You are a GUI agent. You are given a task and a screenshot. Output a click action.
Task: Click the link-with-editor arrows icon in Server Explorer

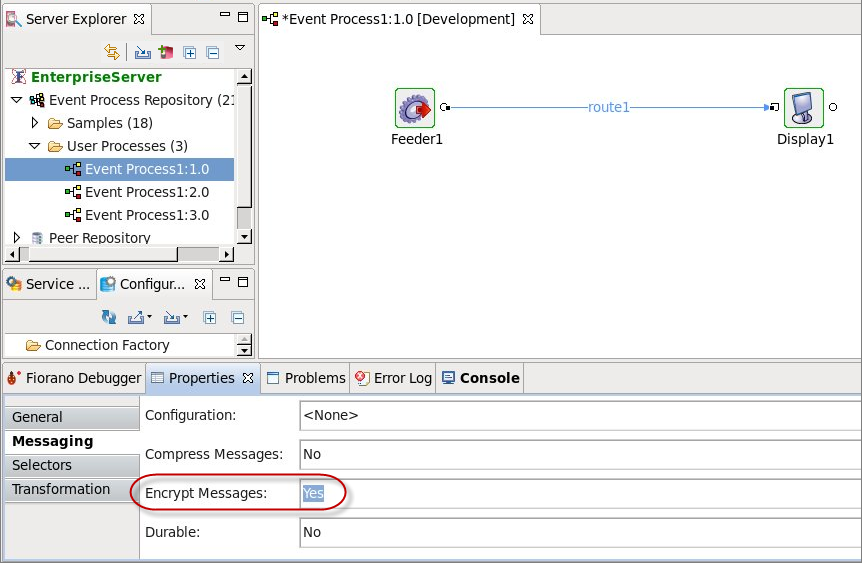(112, 52)
